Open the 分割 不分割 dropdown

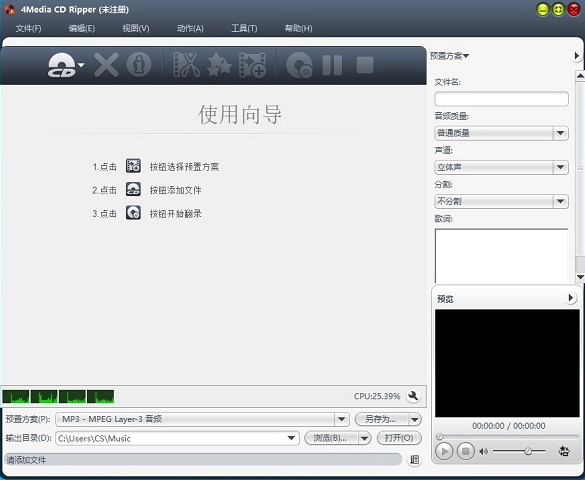pyautogui.click(x=501, y=201)
